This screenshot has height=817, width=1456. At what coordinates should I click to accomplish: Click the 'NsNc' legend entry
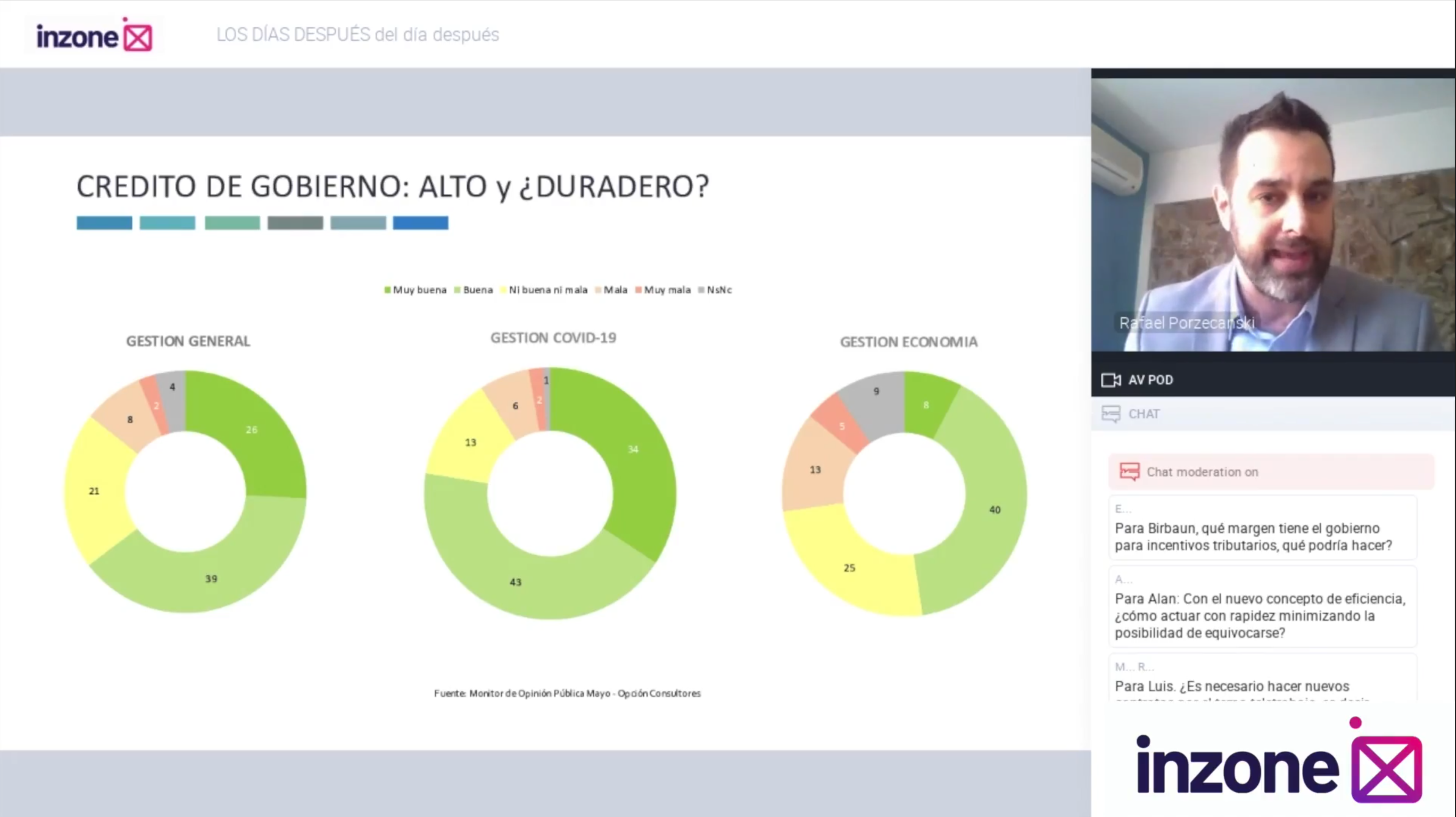point(715,290)
